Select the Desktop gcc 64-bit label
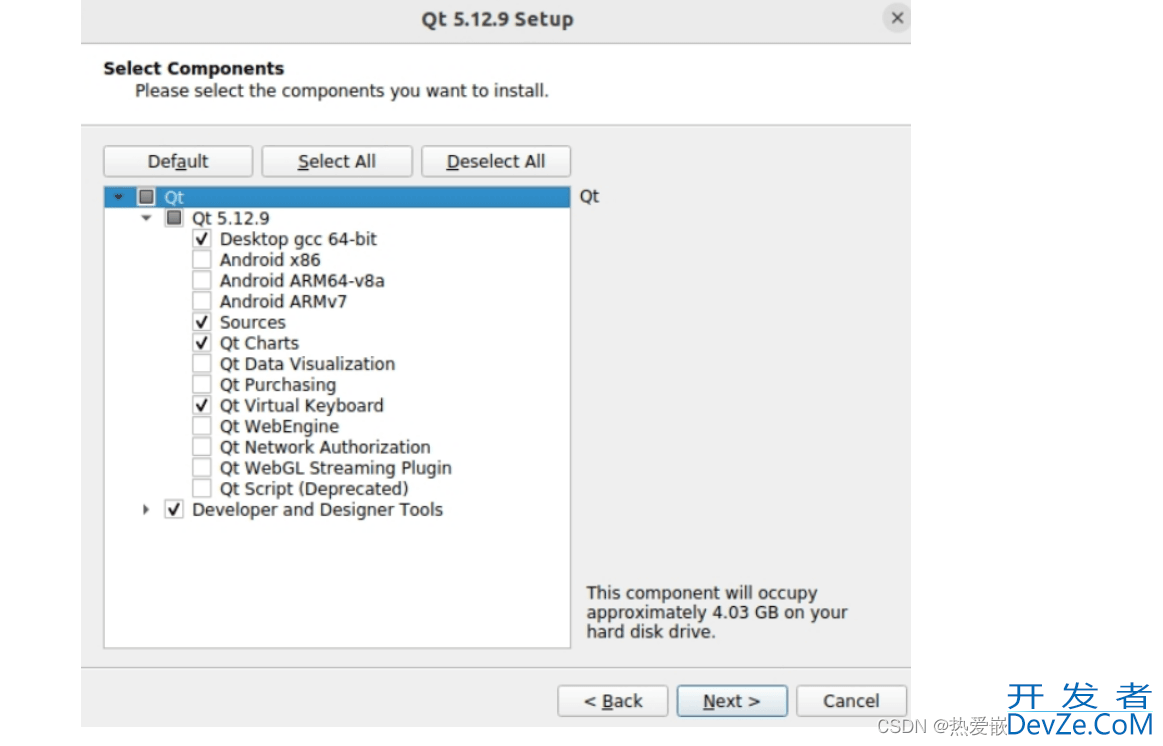The width and height of the screenshot is (1163, 746). coord(298,239)
